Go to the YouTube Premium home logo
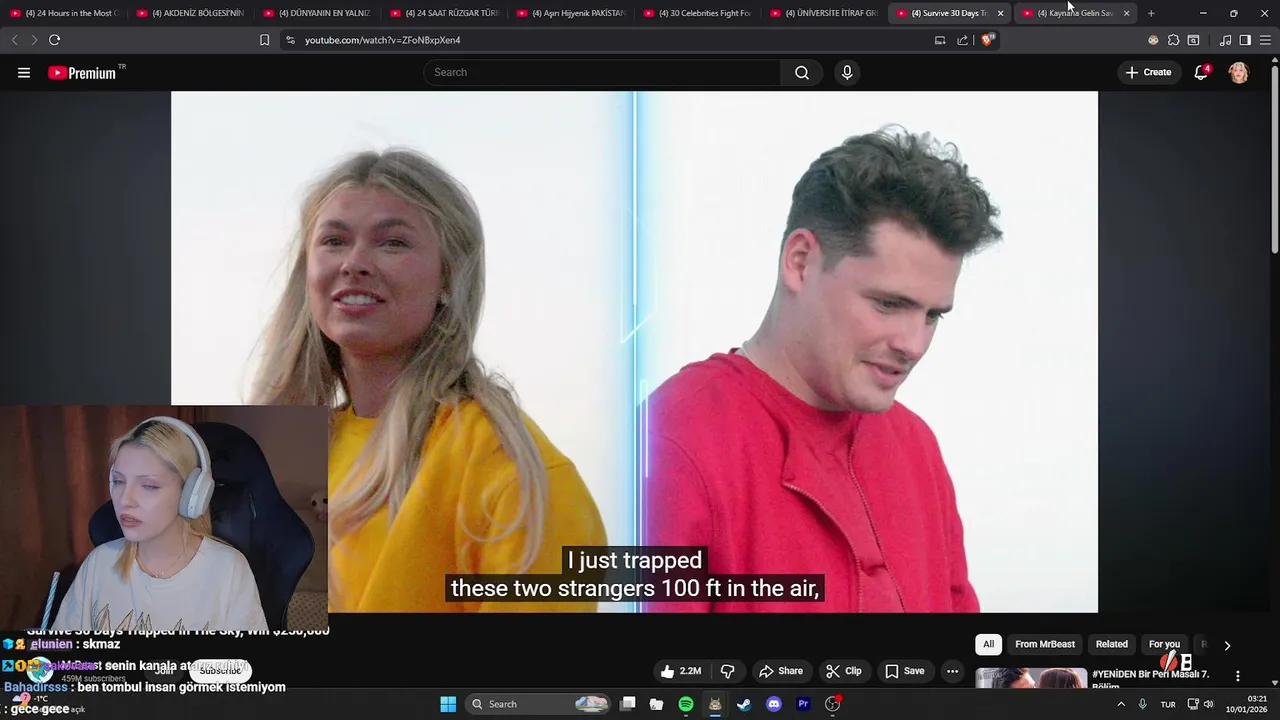The height and width of the screenshot is (720, 1280). 84,73
